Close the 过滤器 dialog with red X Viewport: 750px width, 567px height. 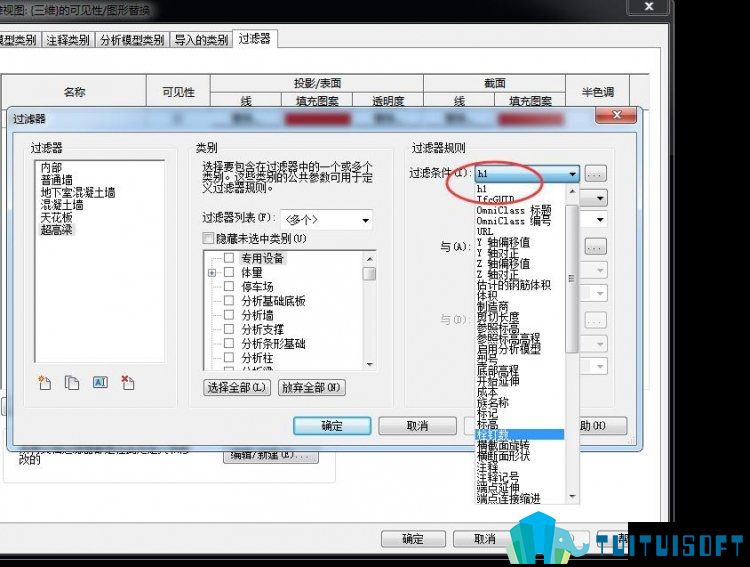616,115
